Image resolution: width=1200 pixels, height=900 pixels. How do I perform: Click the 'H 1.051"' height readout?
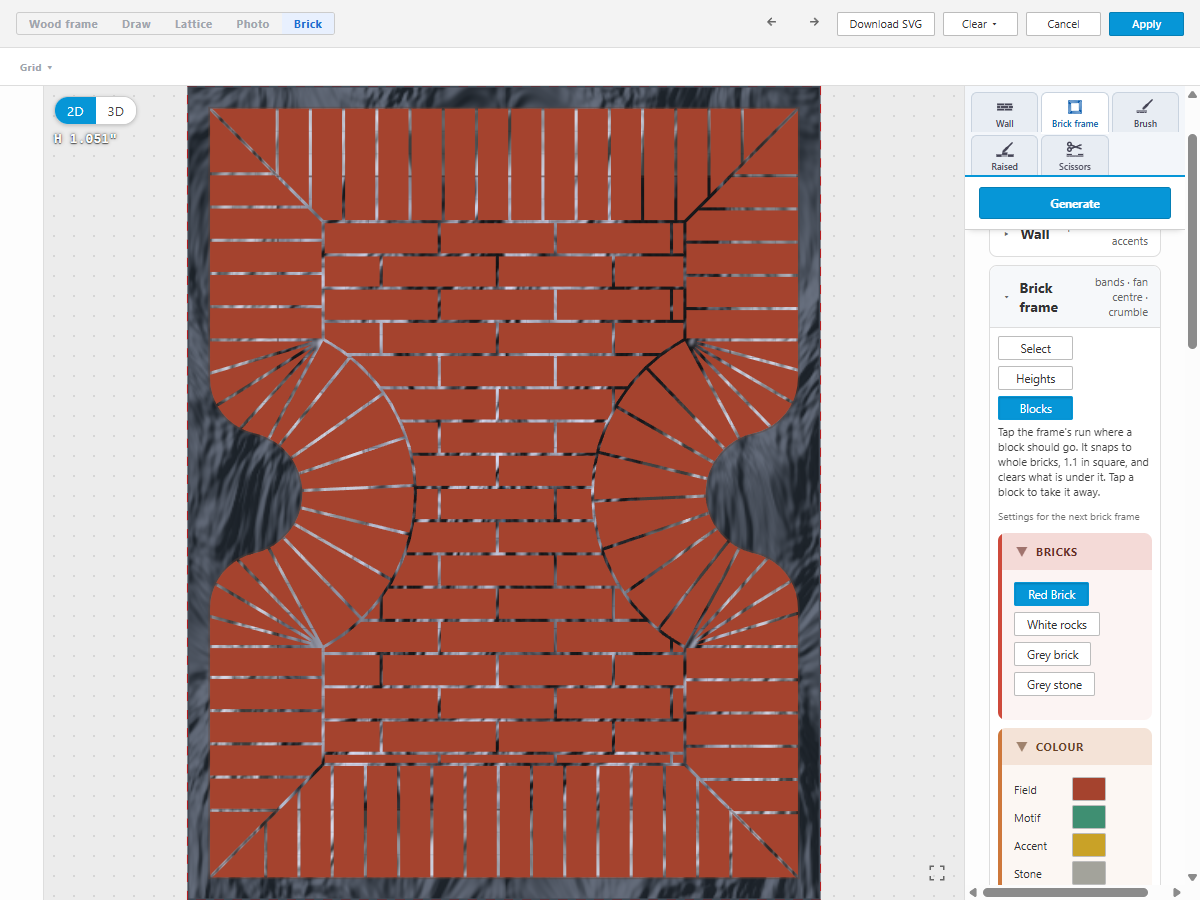click(x=85, y=138)
